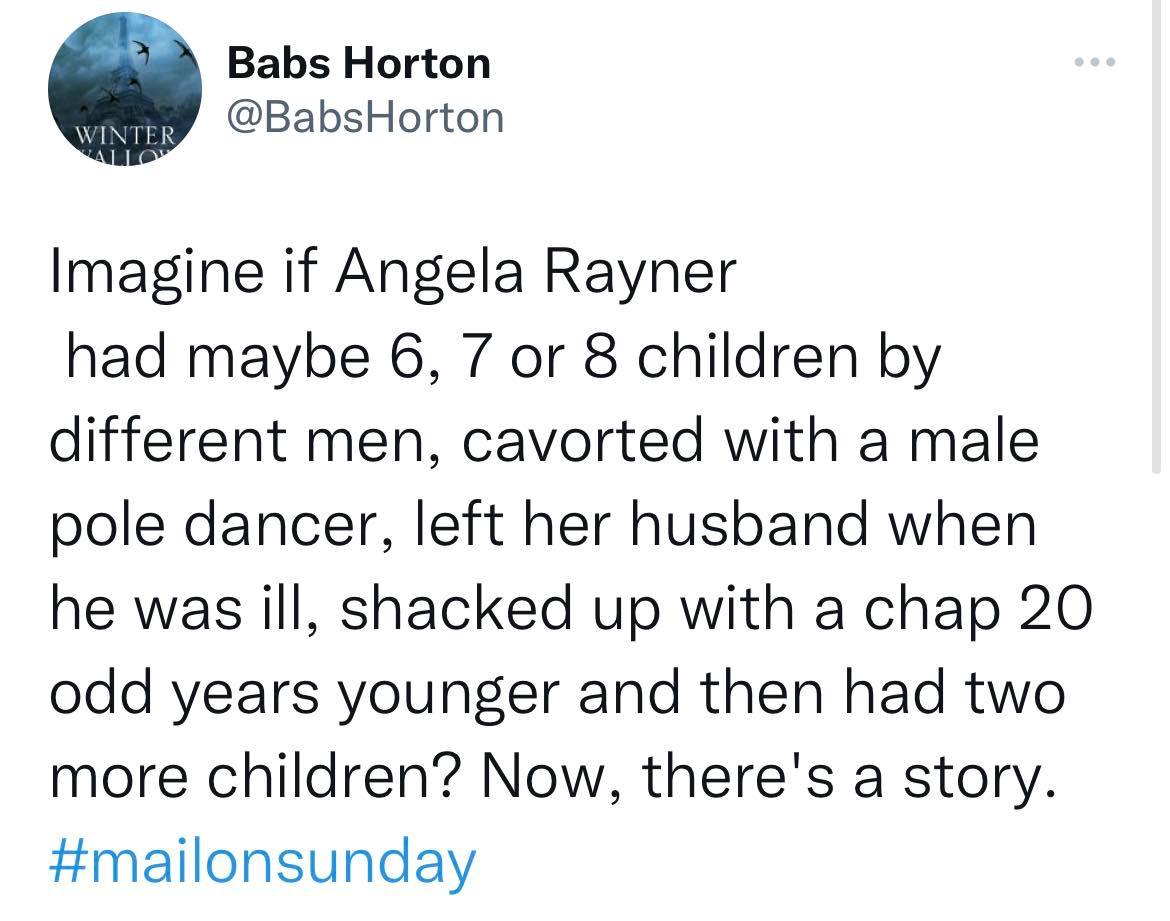Open Babs Horton's profile via display name
This screenshot has height=921, width=1170.
coord(359,62)
